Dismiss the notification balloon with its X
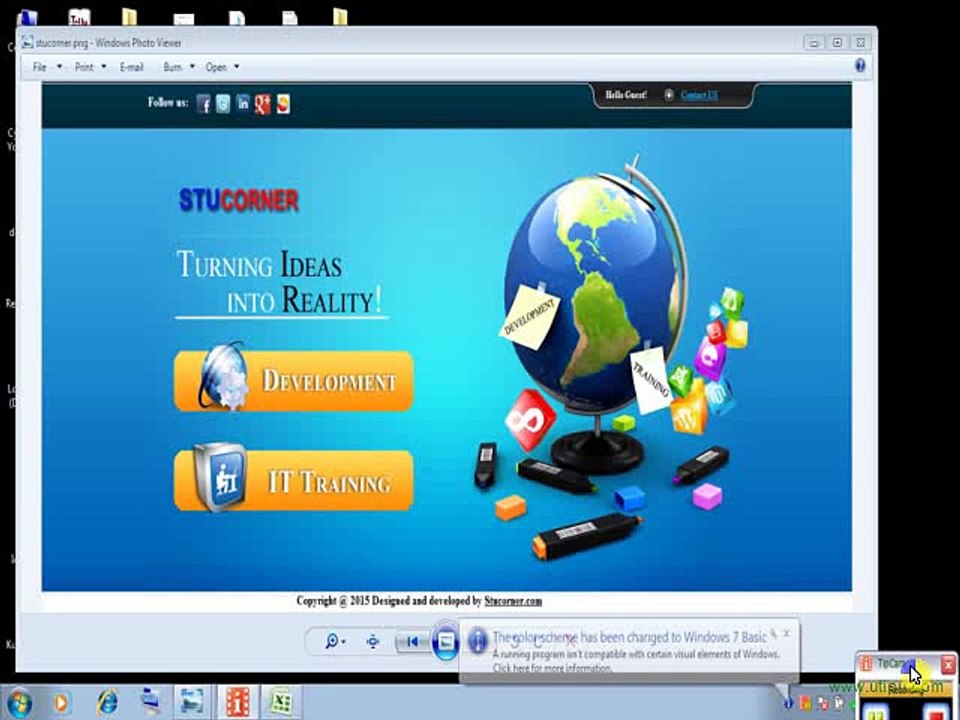This screenshot has height=720, width=960. (787, 634)
